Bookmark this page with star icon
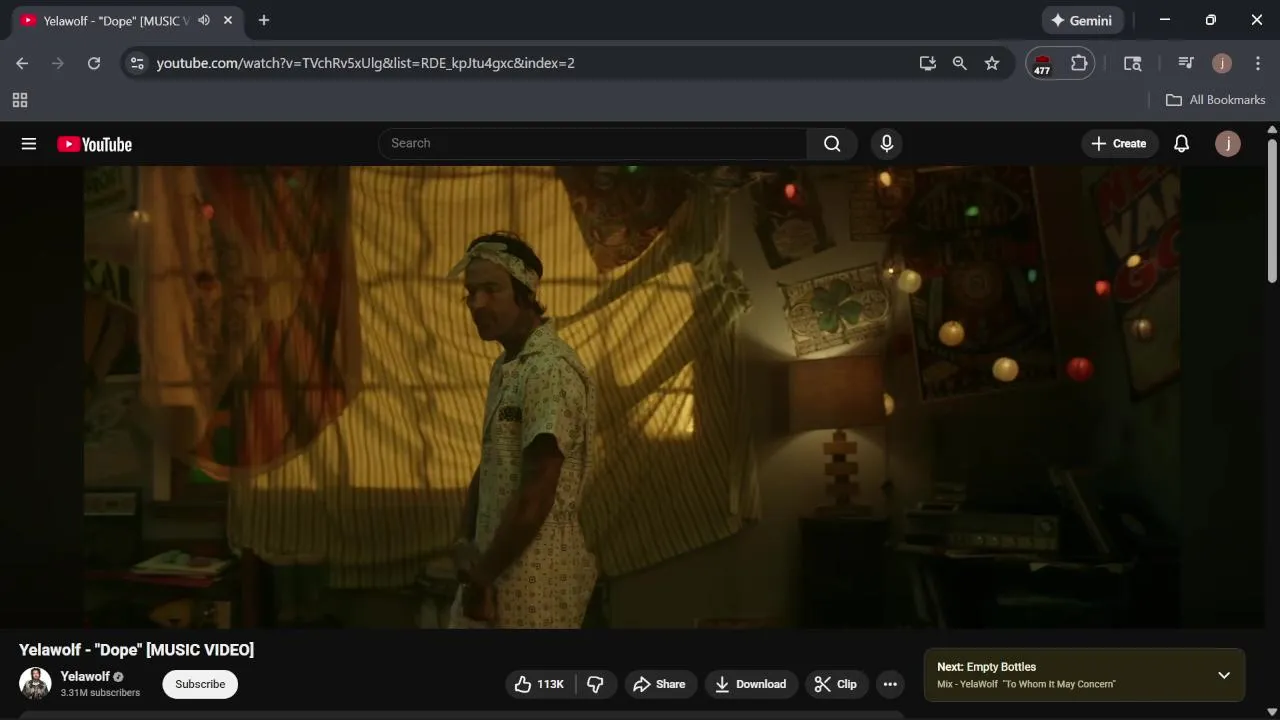1280x720 pixels. (x=992, y=63)
